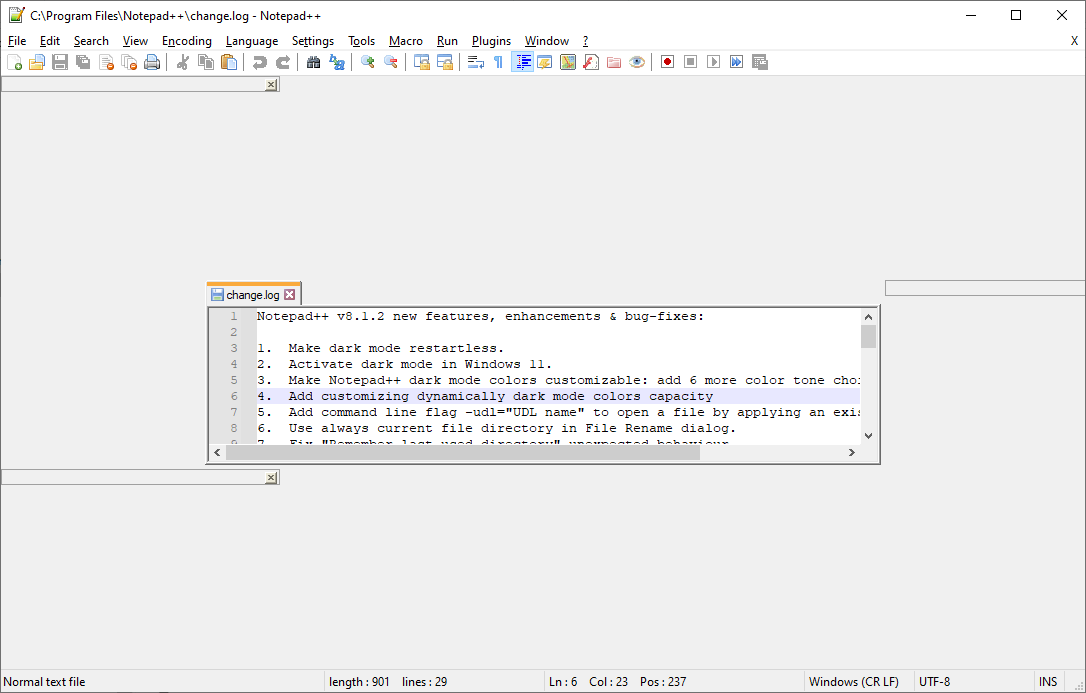Viewport: 1086px width, 693px height.
Task: Open the Encoding menu
Action: tap(186, 41)
